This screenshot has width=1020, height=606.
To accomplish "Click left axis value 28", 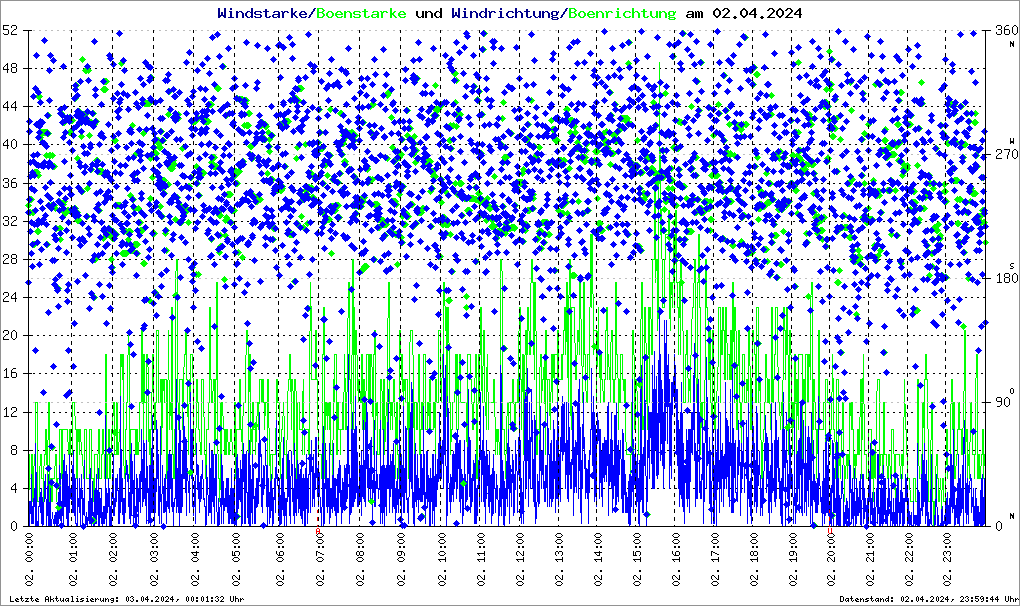I will [10, 259].
